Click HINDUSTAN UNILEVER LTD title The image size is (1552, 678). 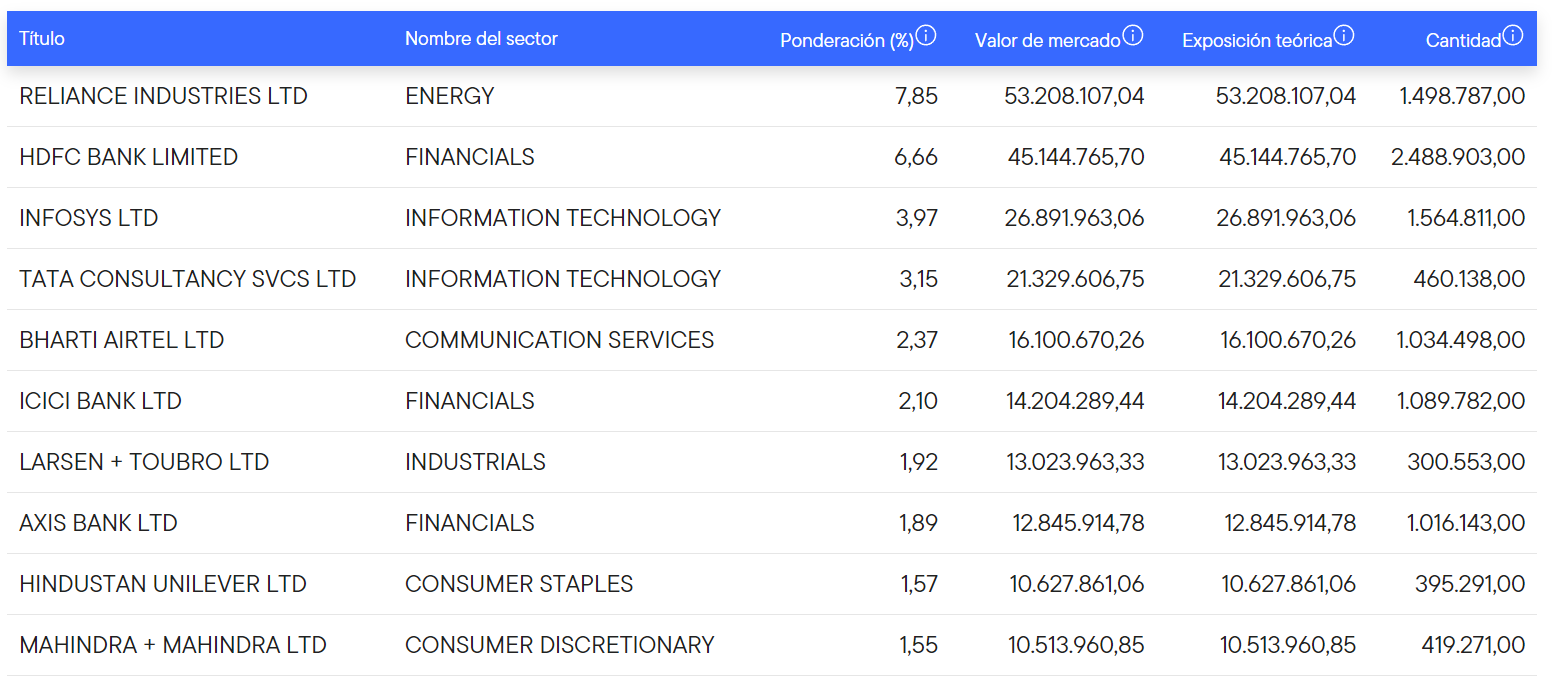pyautogui.click(x=163, y=584)
